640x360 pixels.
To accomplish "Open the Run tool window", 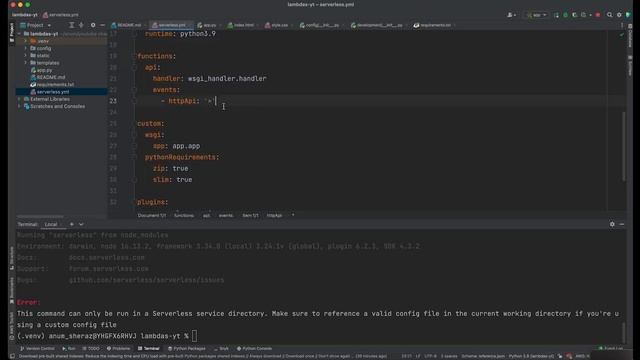I will coord(69,349).
